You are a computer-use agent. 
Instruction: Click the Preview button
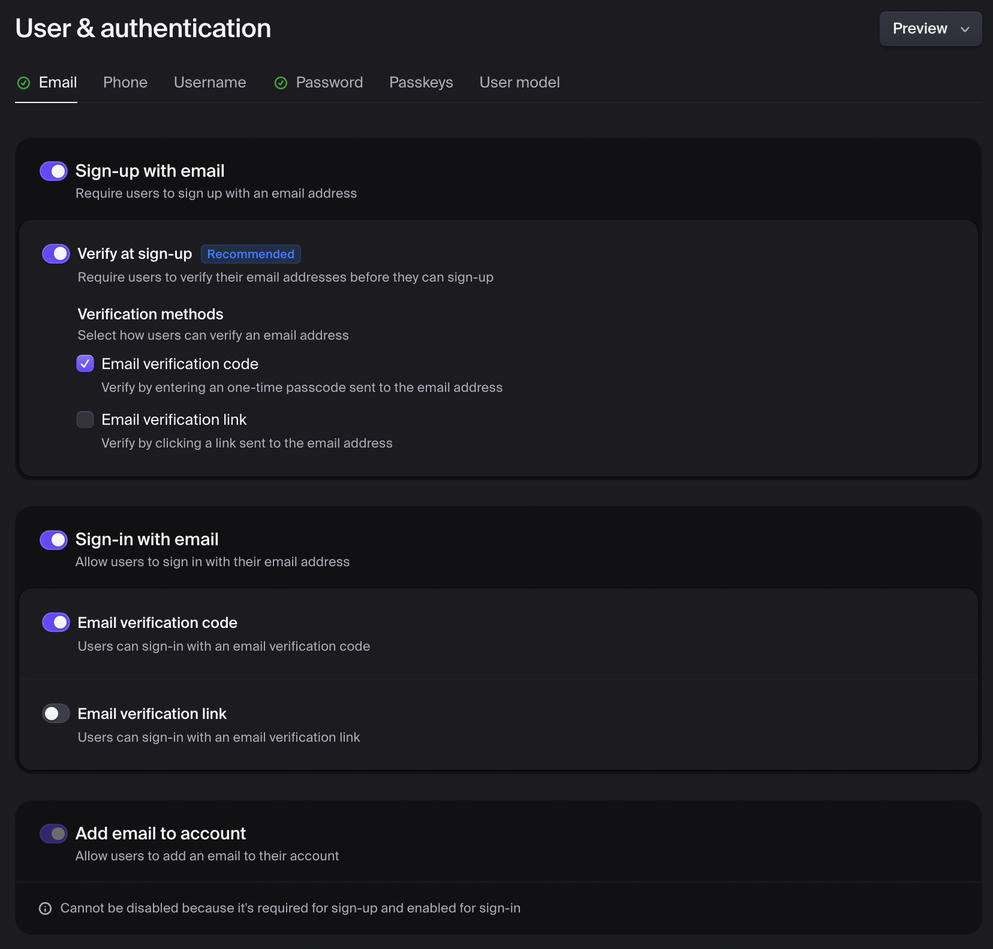(x=919, y=28)
